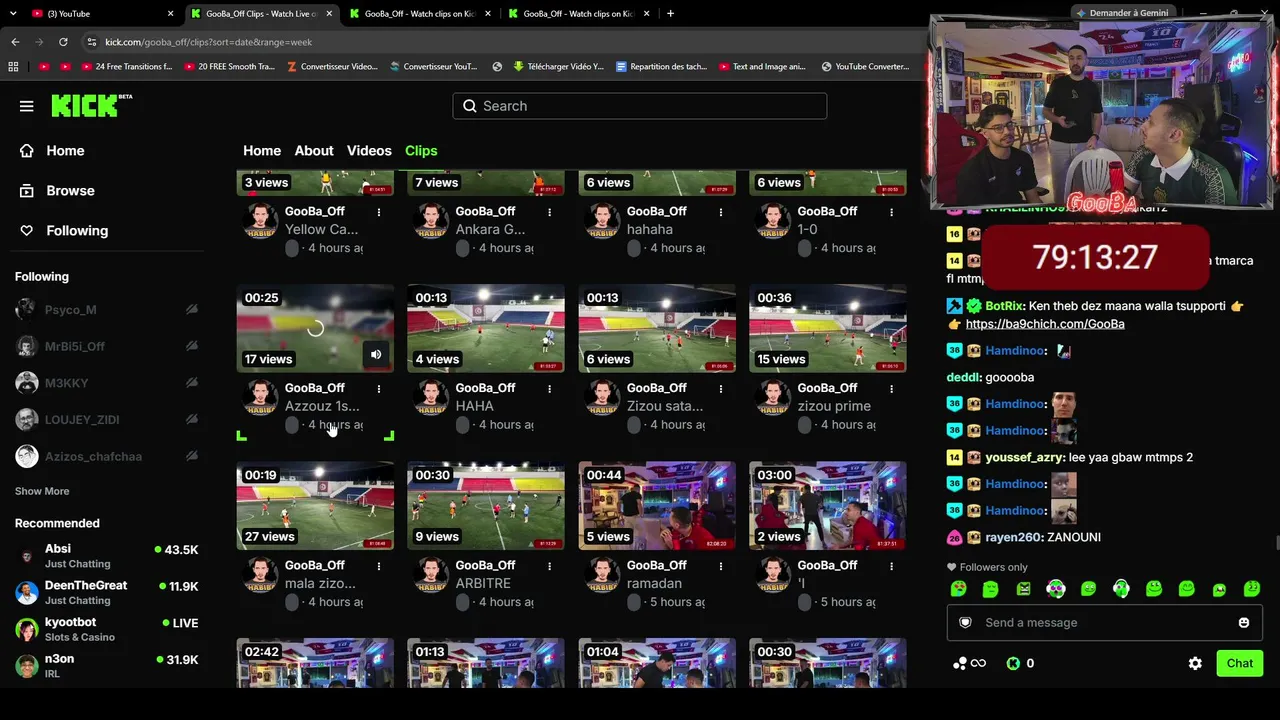Click the green Kick logo
Screen dimensions: 1280x720
[x=91, y=105]
